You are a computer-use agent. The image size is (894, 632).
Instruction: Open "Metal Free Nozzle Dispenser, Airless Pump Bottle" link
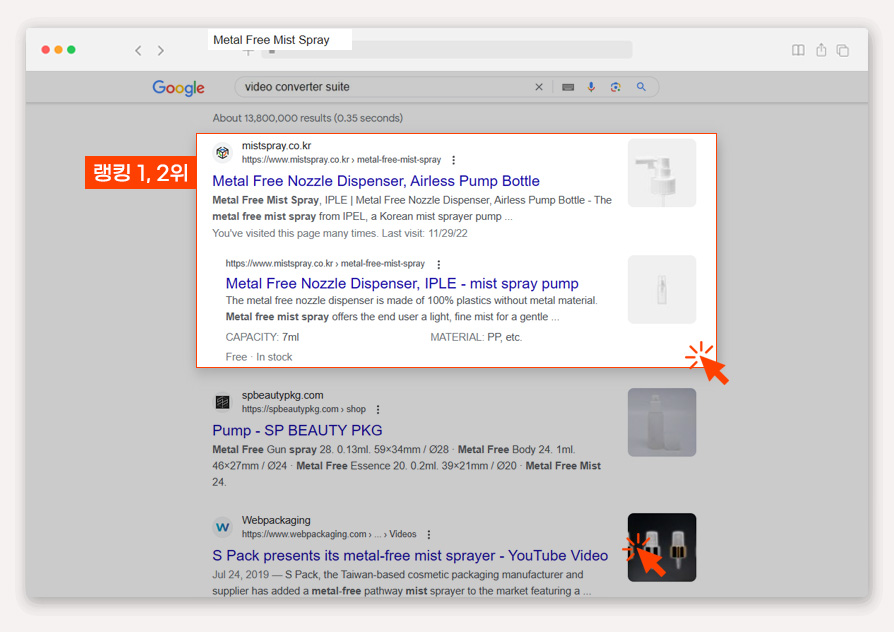click(376, 181)
